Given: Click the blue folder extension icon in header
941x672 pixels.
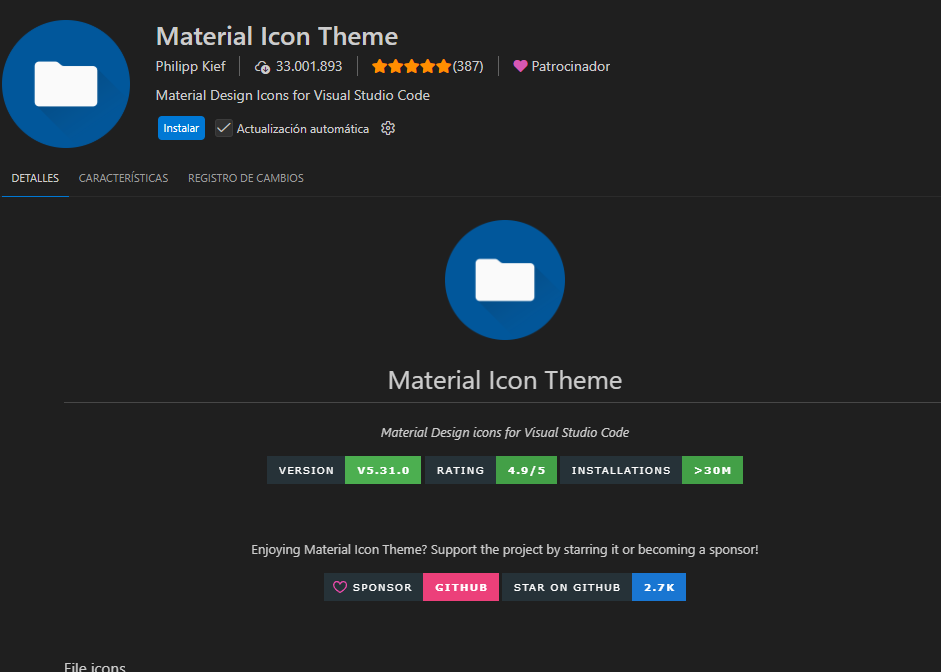Looking at the screenshot, I should [x=66, y=84].
